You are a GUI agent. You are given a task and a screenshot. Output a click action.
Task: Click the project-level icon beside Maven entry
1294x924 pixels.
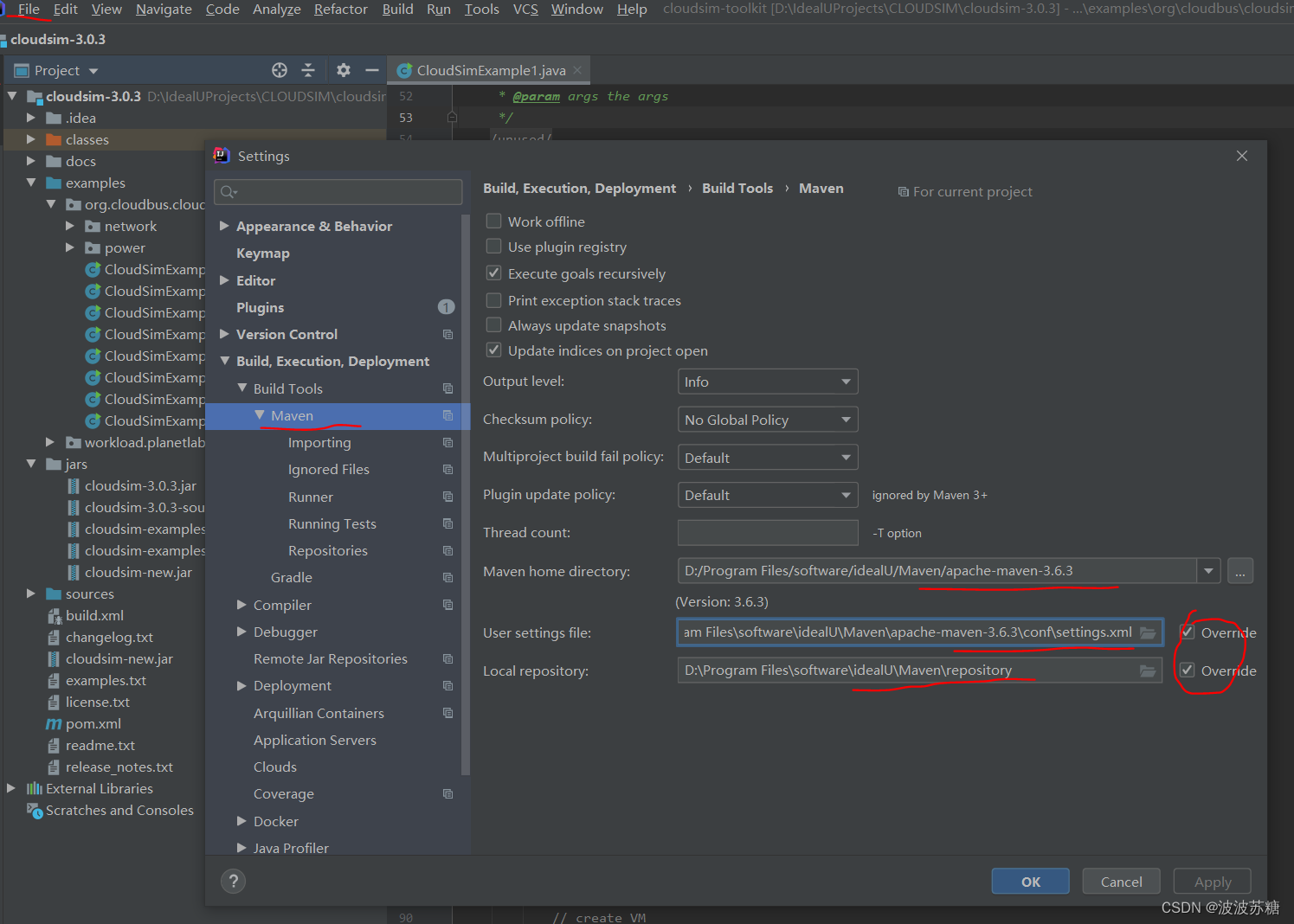[447, 415]
